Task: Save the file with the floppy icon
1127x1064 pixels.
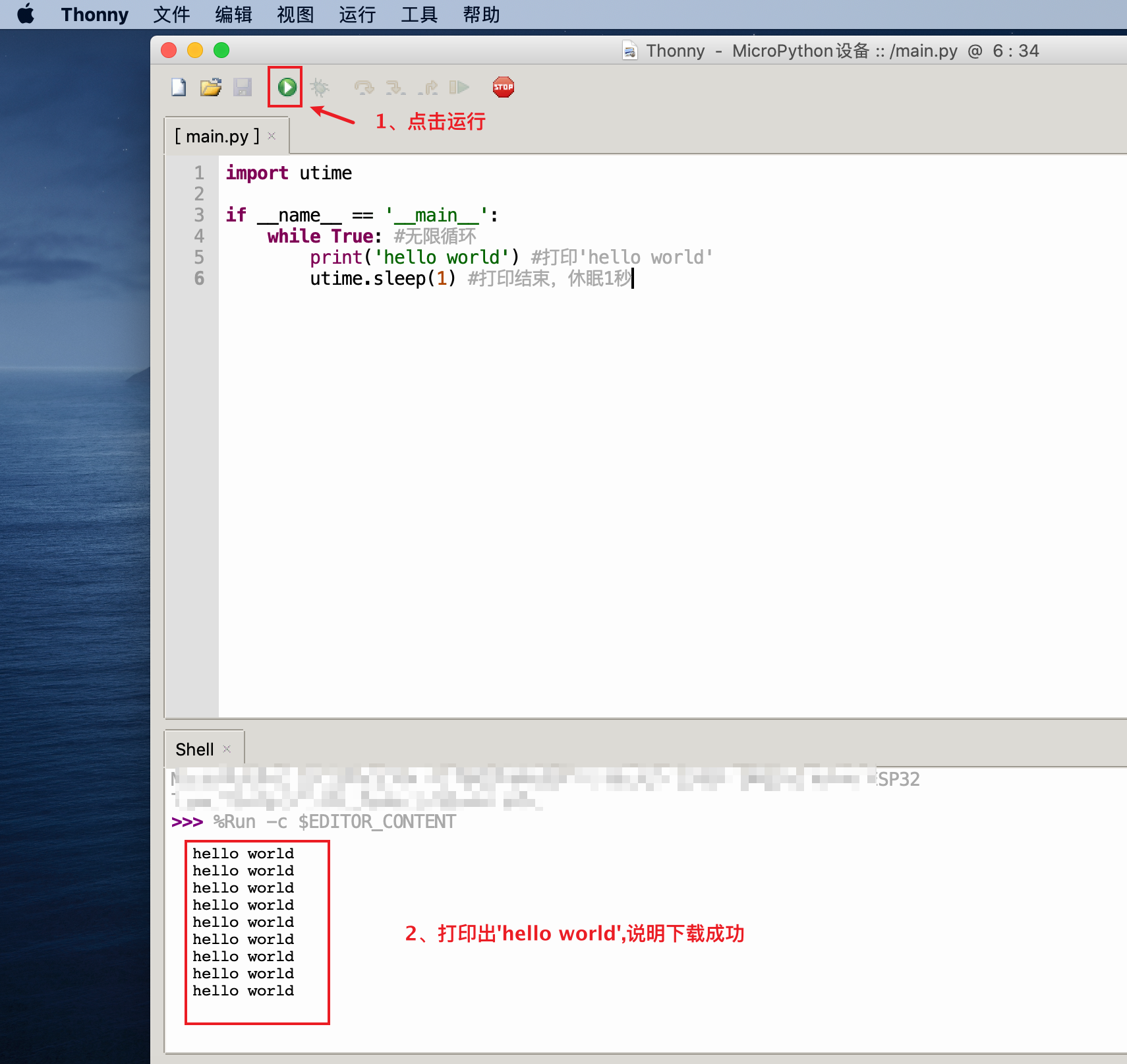Action: [x=243, y=87]
